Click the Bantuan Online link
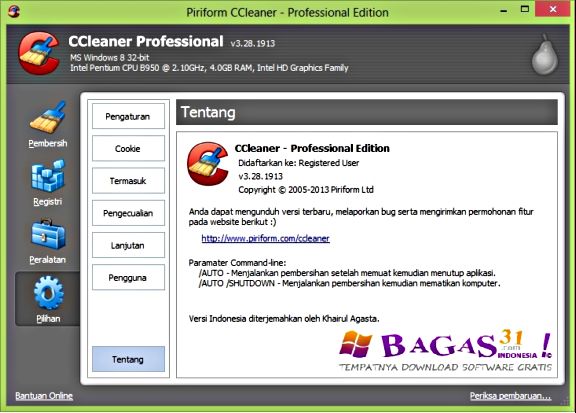Viewport: 576px width, 413px height. click(44, 396)
